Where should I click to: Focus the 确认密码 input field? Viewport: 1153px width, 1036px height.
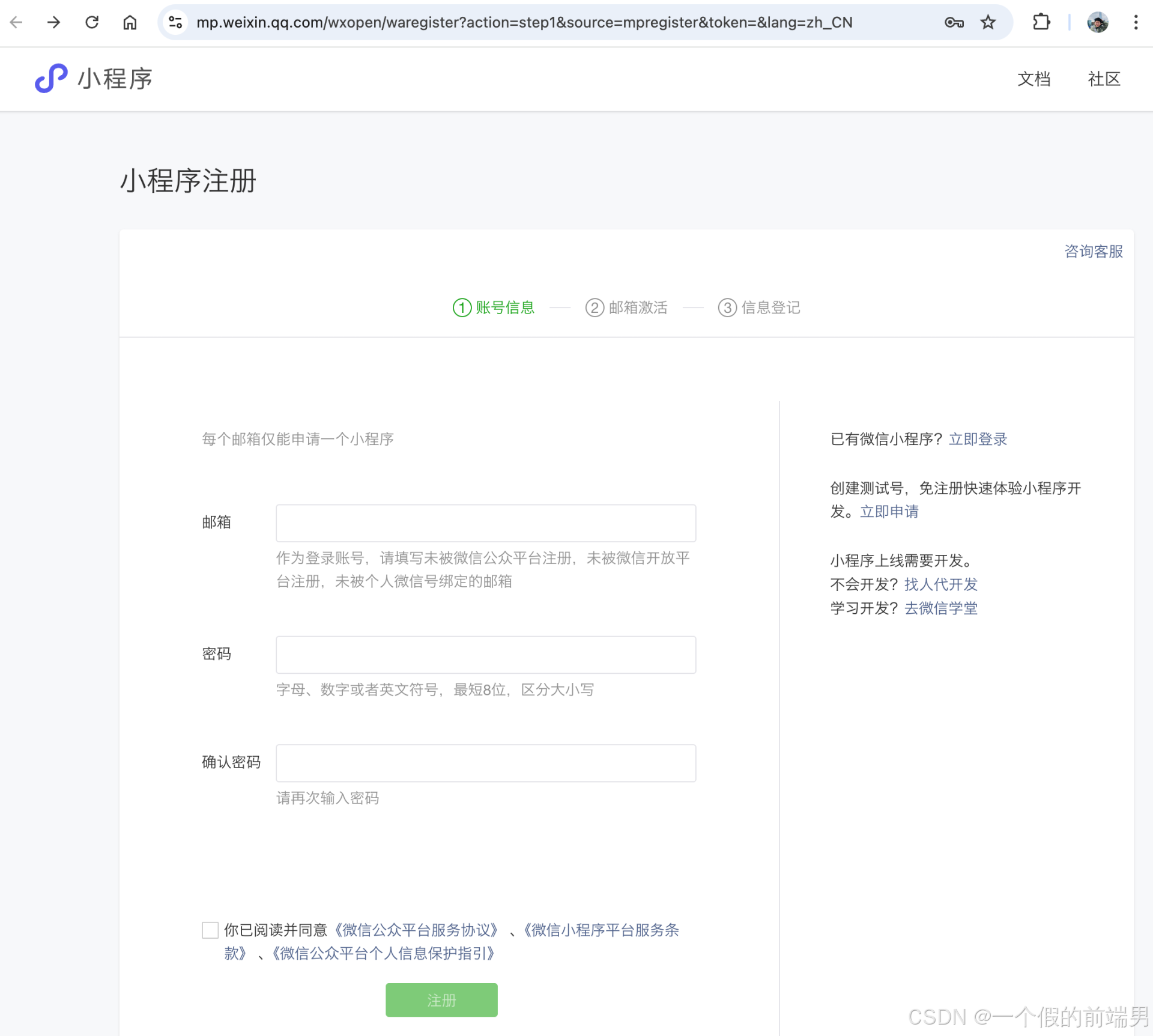[486, 763]
